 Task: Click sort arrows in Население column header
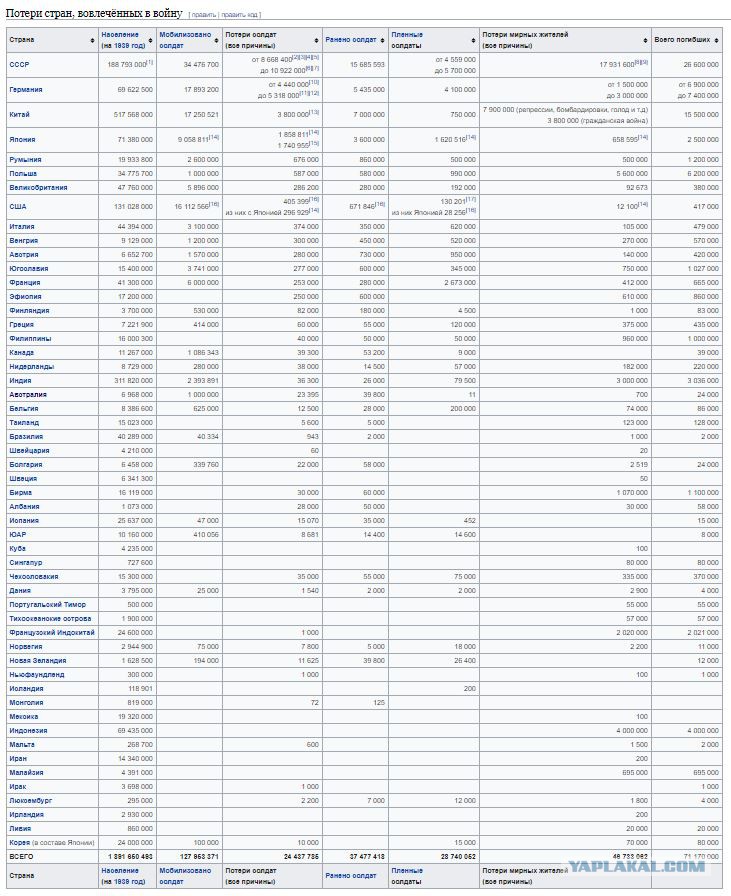(x=151, y=40)
